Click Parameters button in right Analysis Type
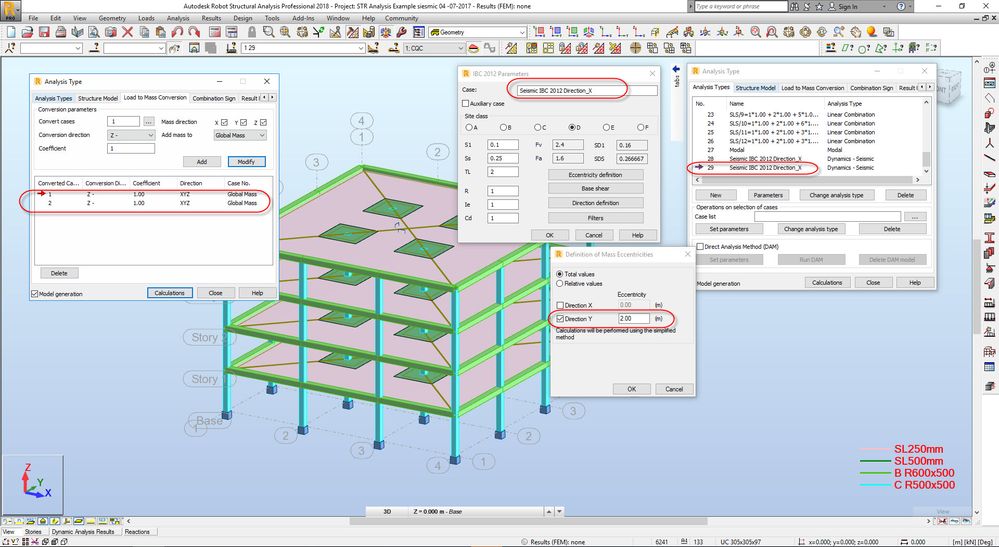This screenshot has height=547, width=999. tap(768, 195)
